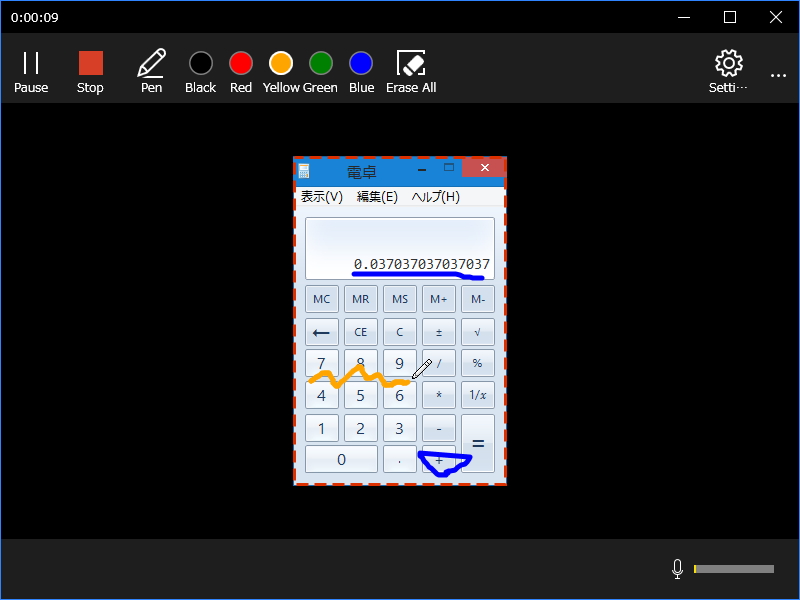Toggle the number sign with the ± key
Screen dimensions: 800x600
point(438,331)
